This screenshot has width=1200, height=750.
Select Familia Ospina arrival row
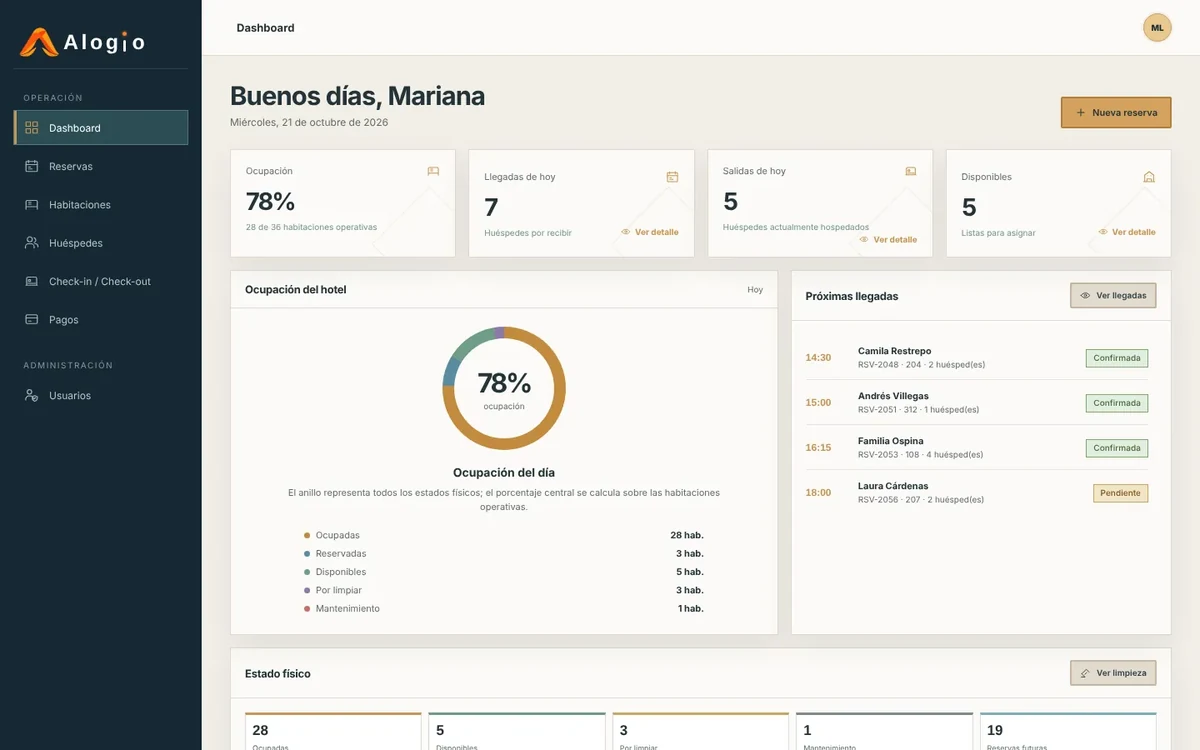977,448
